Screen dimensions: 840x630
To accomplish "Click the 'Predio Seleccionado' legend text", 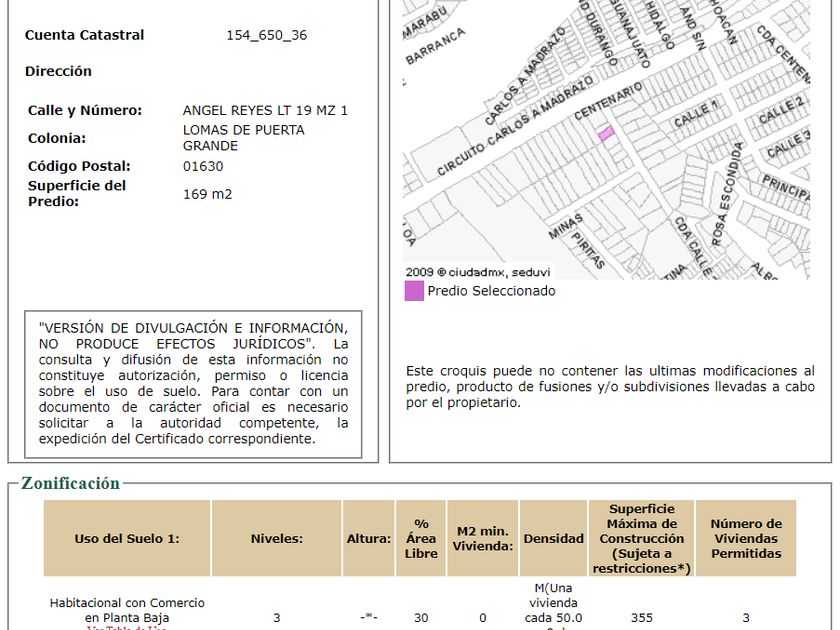I will [491, 291].
